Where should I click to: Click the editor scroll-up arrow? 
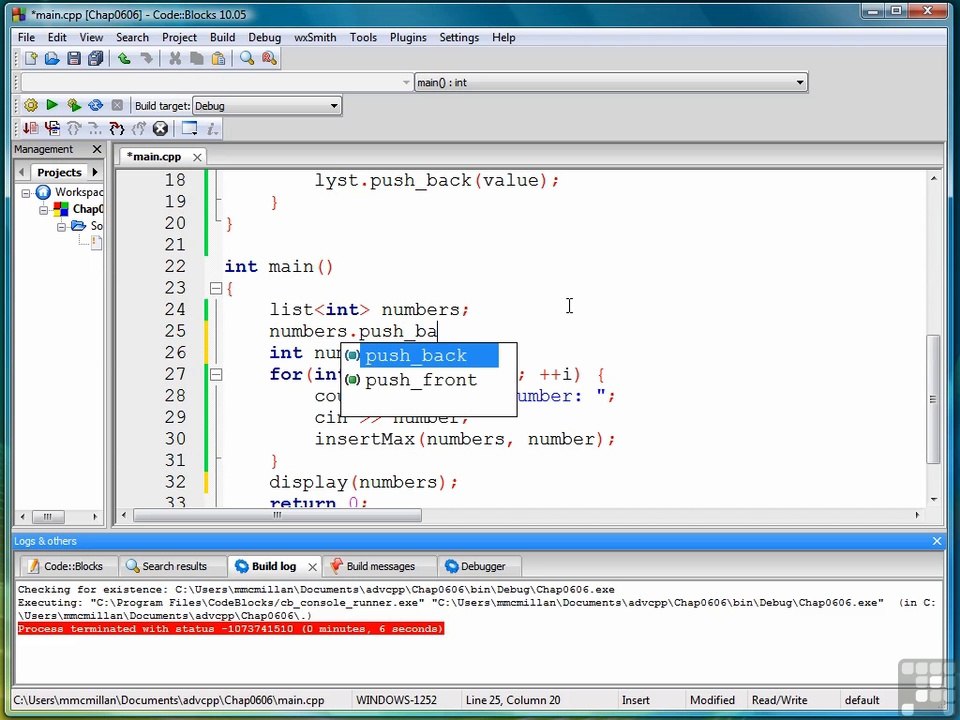[x=933, y=178]
